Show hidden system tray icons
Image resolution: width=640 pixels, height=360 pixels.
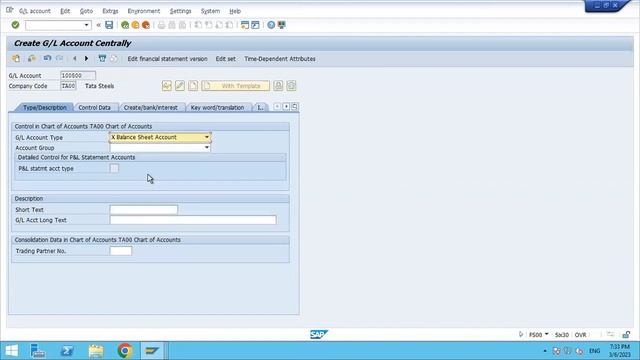(x=545, y=351)
